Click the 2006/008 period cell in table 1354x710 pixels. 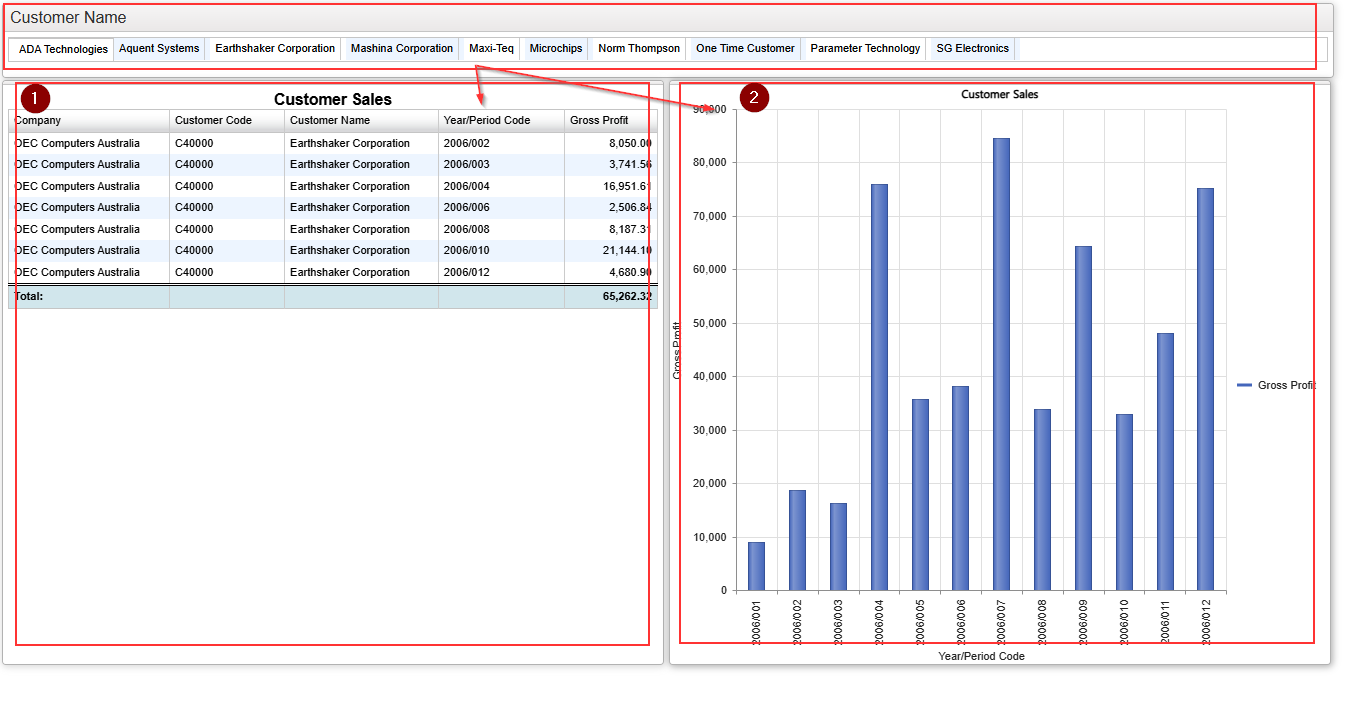501,229
